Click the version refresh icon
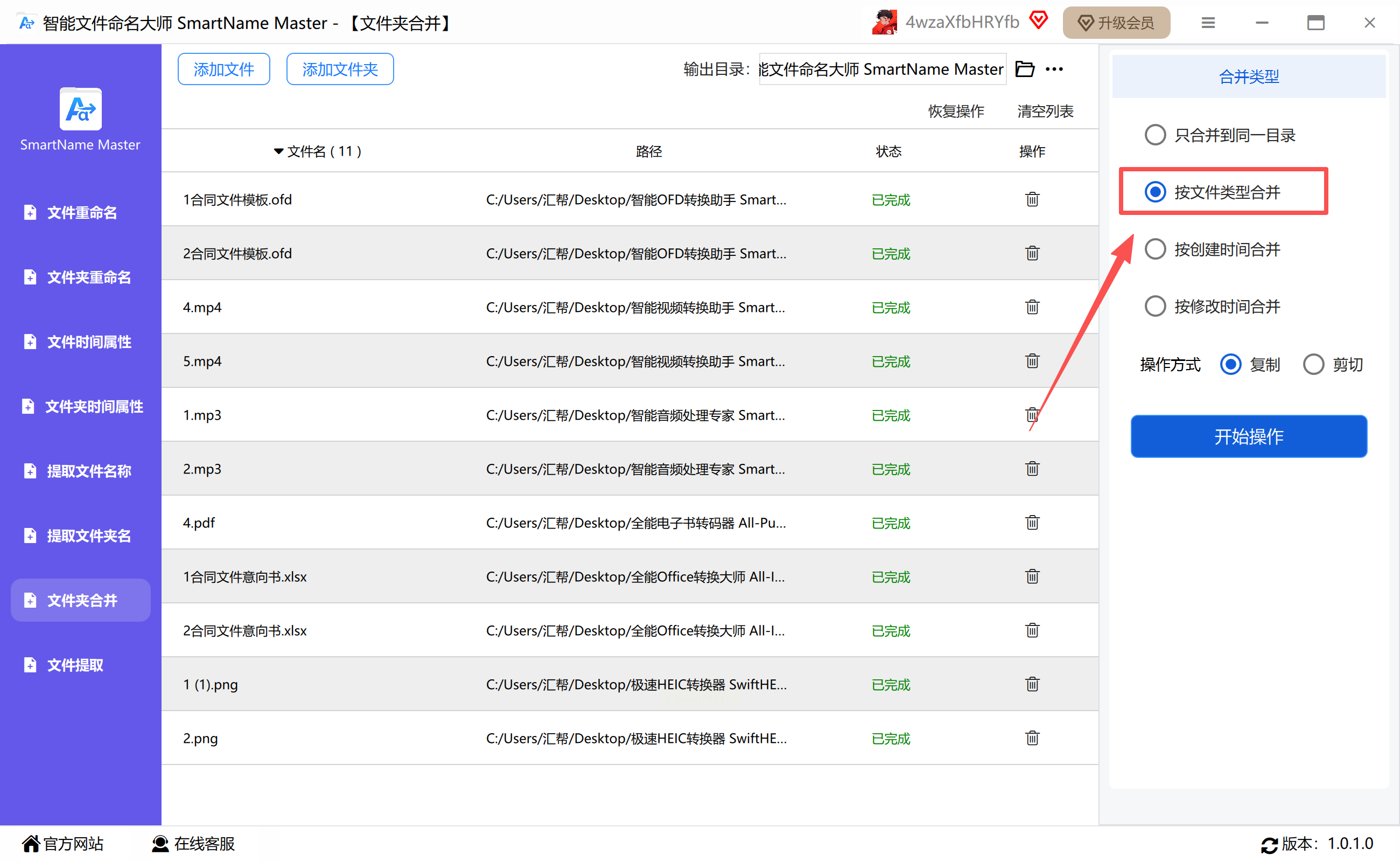 pos(1269,845)
